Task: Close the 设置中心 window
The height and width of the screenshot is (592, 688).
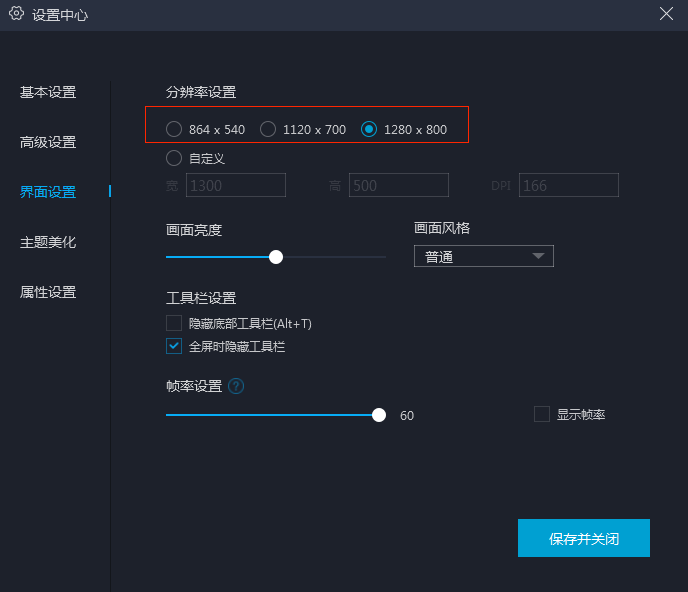Action: pyautogui.click(x=666, y=14)
